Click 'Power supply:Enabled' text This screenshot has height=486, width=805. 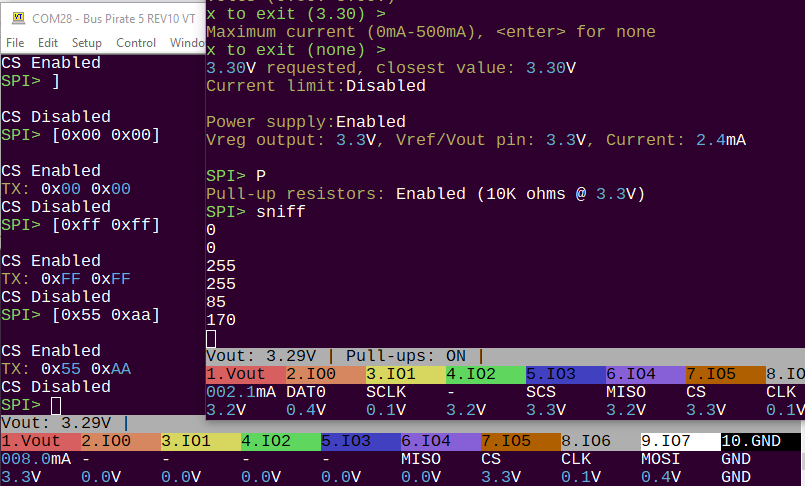tap(306, 122)
